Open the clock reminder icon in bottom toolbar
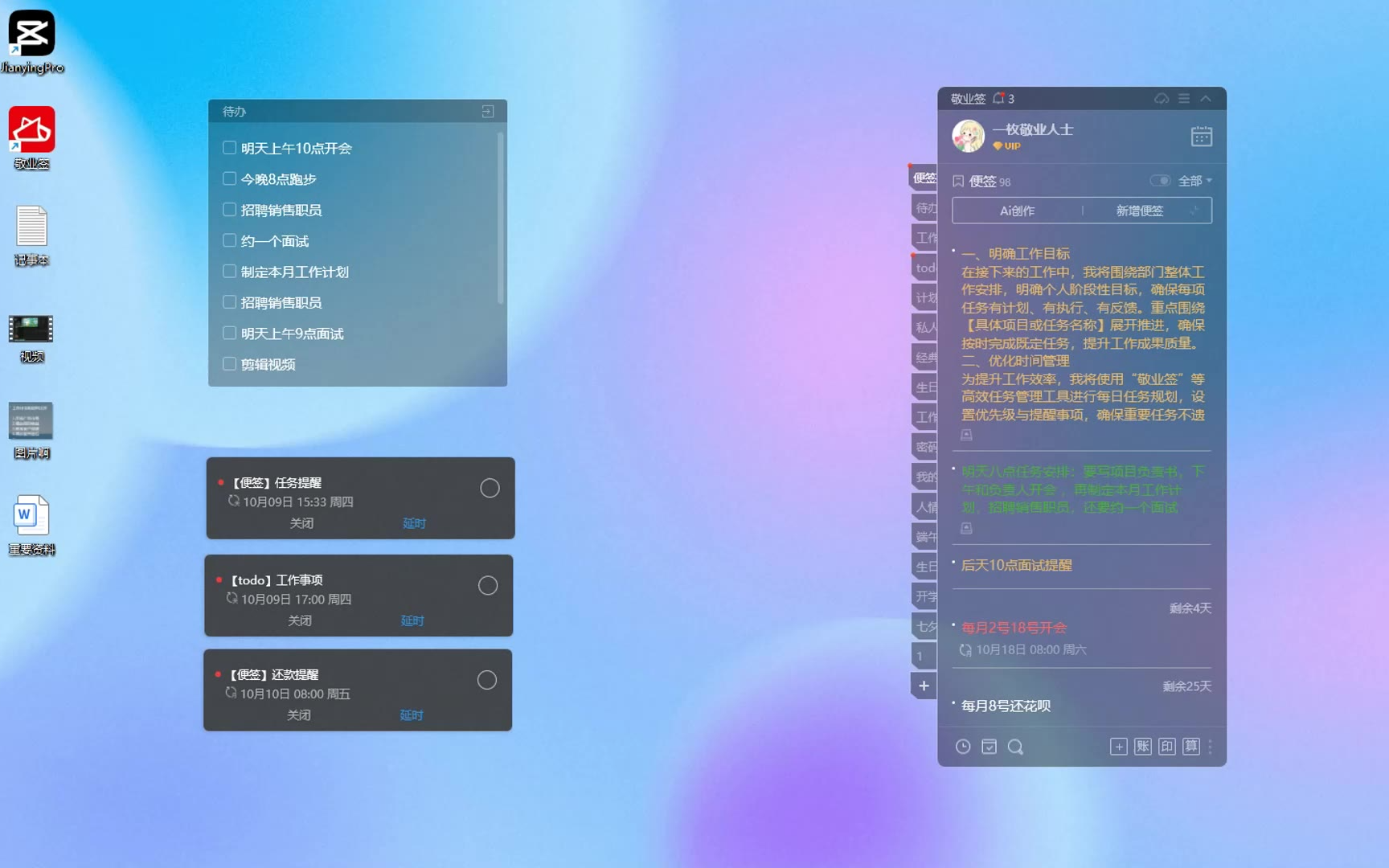 click(963, 747)
